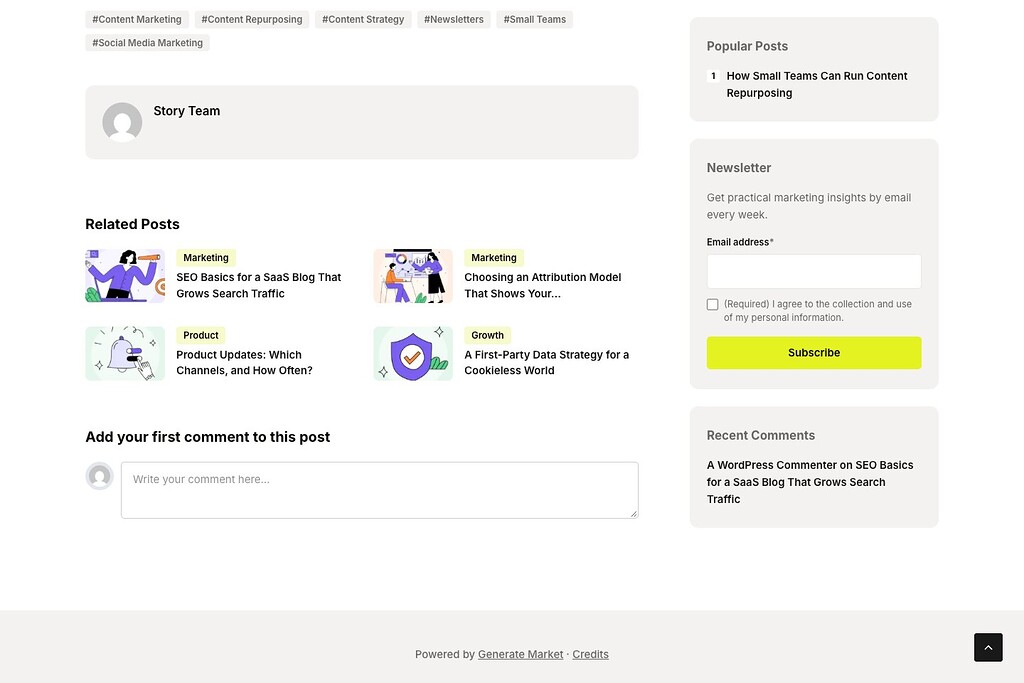Click the popular post rank number 1 badge
This screenshot has height=683, width=1024.
[713, 76]
